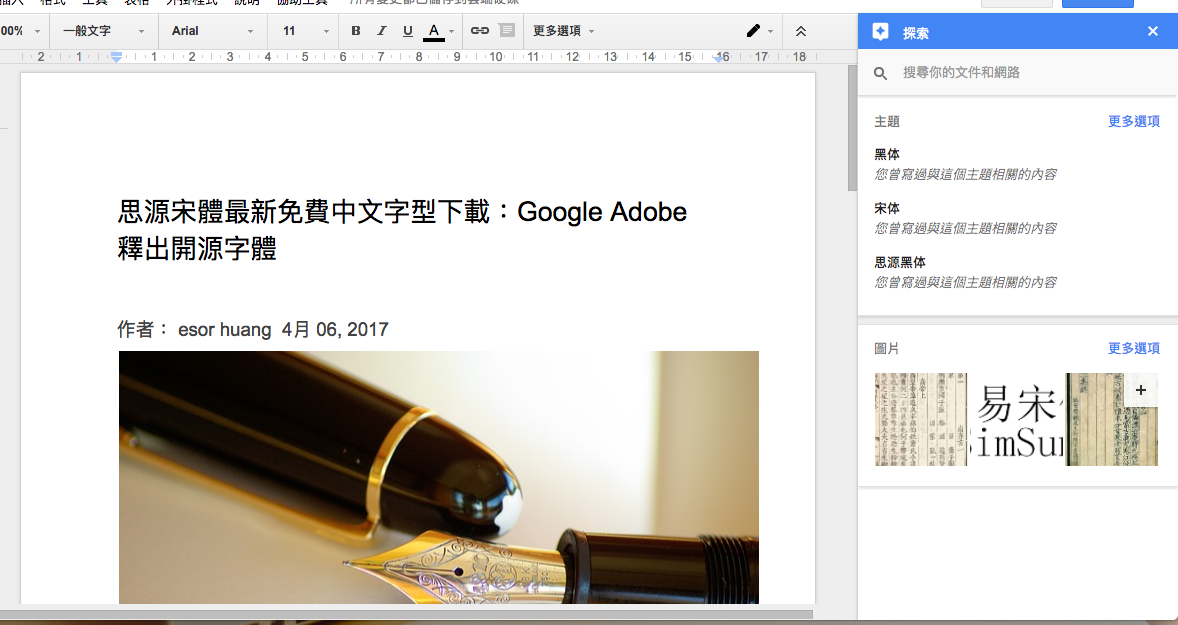Add the third image with plus icon
This screenshot has height=625, width=1178.
[x=1140, y=390]
